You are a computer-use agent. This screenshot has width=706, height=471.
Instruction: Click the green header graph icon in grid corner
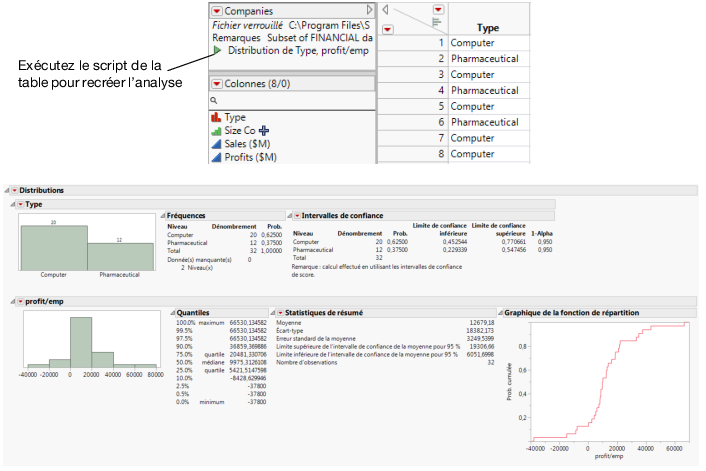(436, 22)
